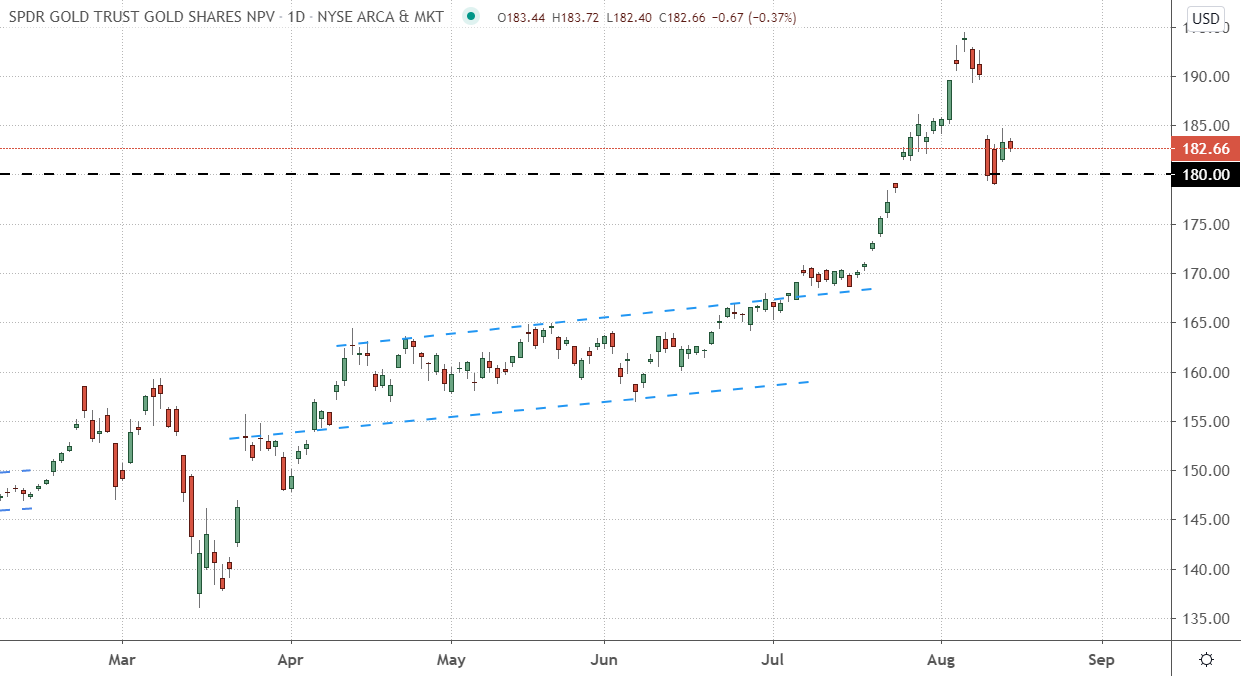This screenshot has width=1241, height=676.
Task: Click the red 182.66 current price label
Action: click(x=1205, y=149)
